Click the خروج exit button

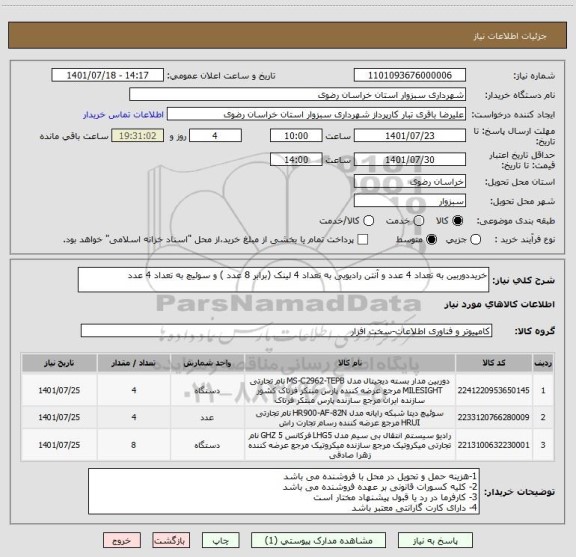[122, 540]
